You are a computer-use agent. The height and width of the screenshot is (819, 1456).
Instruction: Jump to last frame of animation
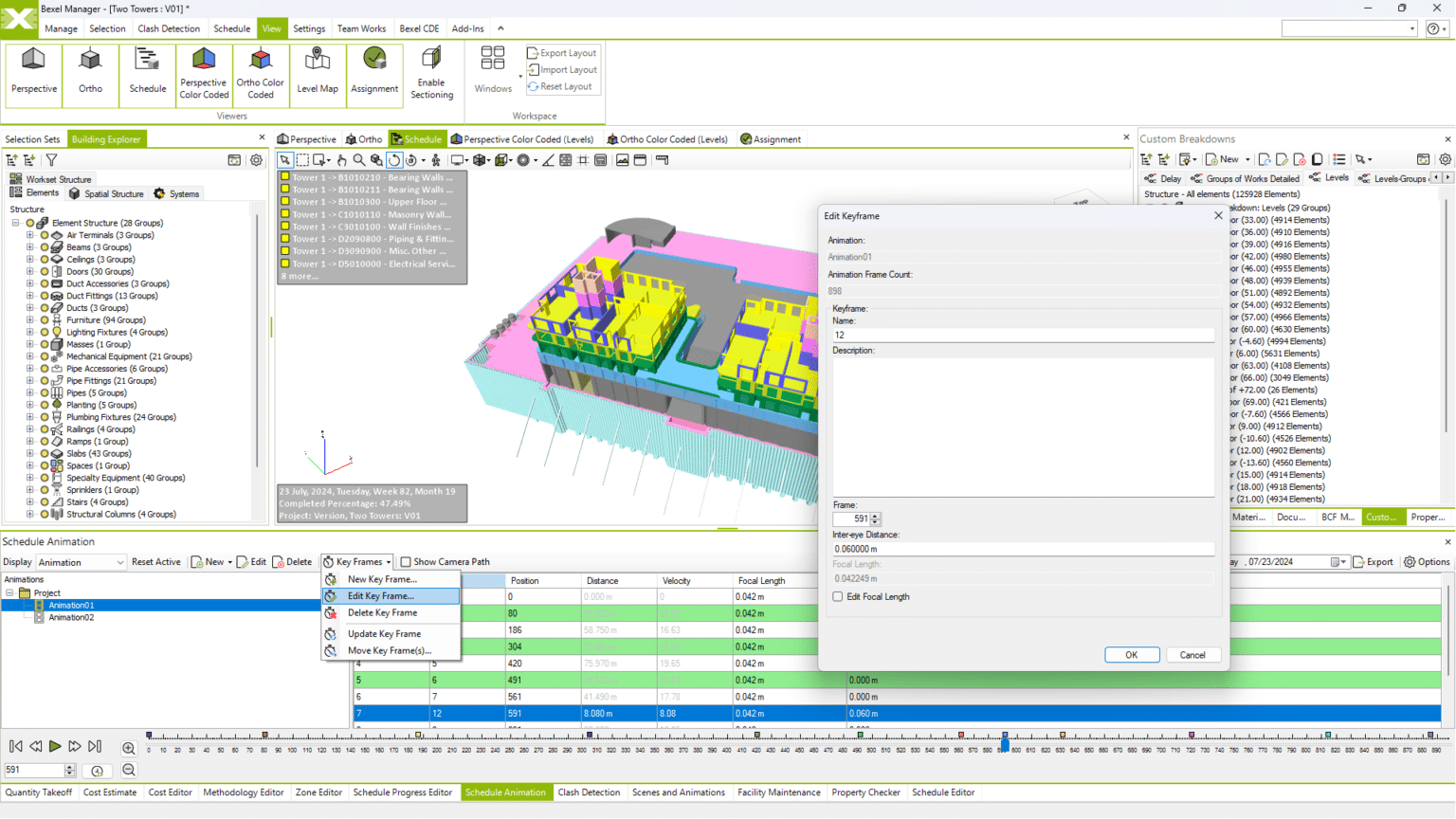(95, 747)
